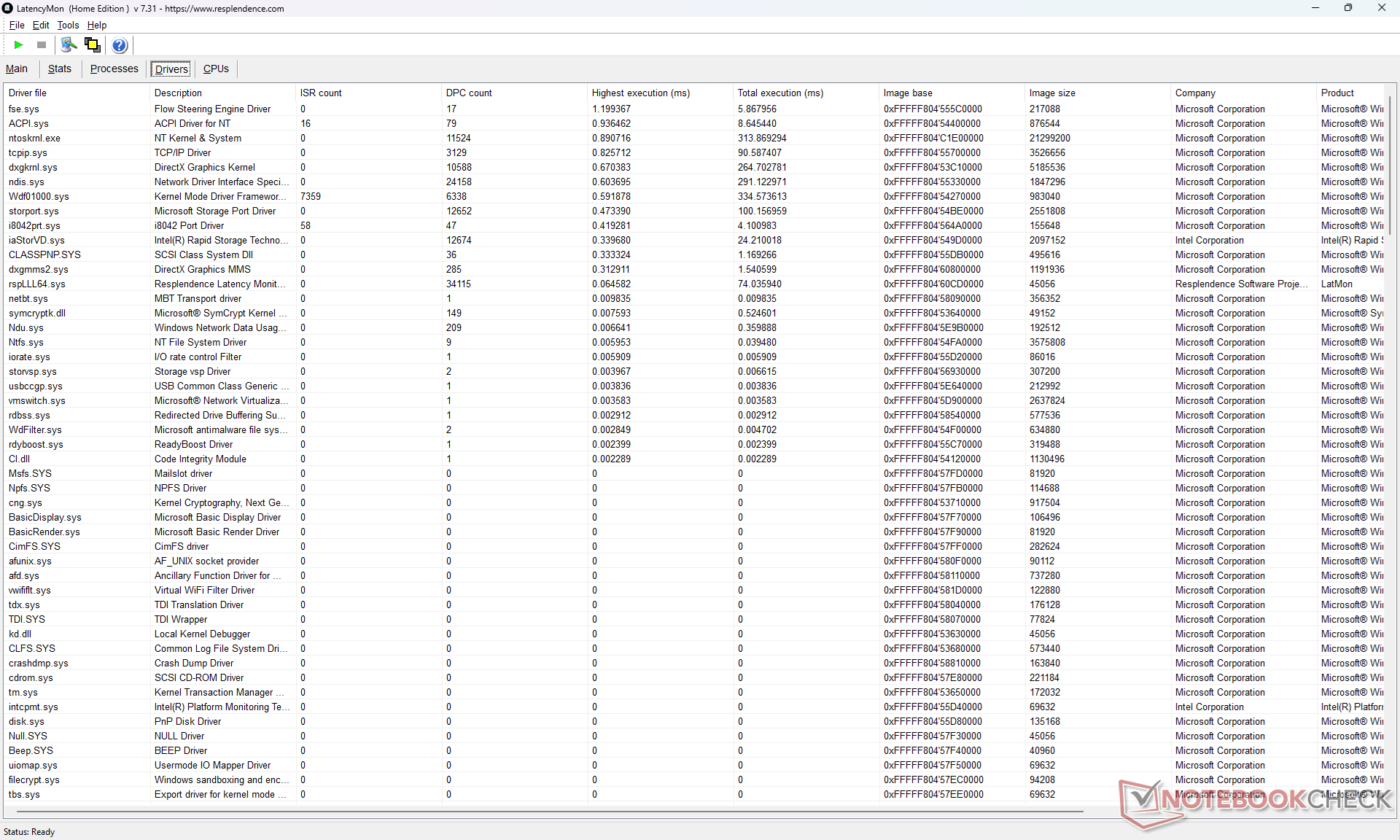Switch to the Processes tab
Image resolution: width=1400 pixels, height=840 pixels.
pos(114,69)
